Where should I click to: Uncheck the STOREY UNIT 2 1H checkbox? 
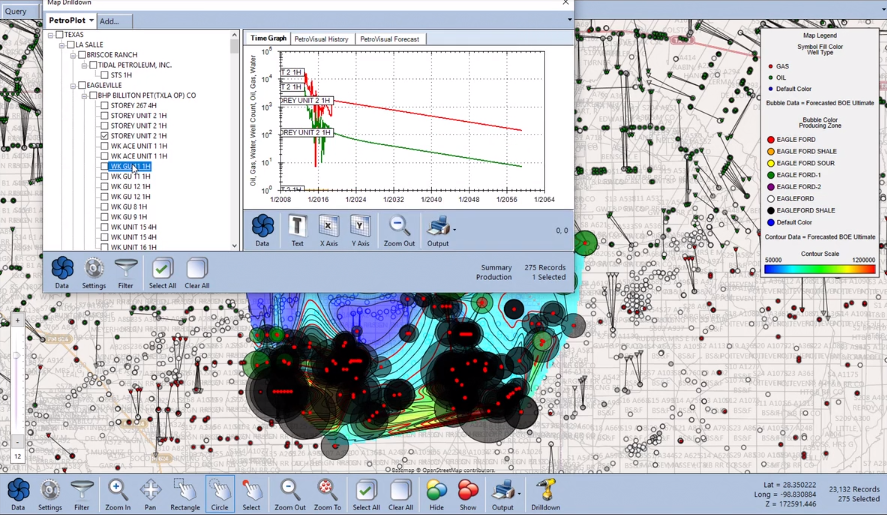click(x=105, y=136)
